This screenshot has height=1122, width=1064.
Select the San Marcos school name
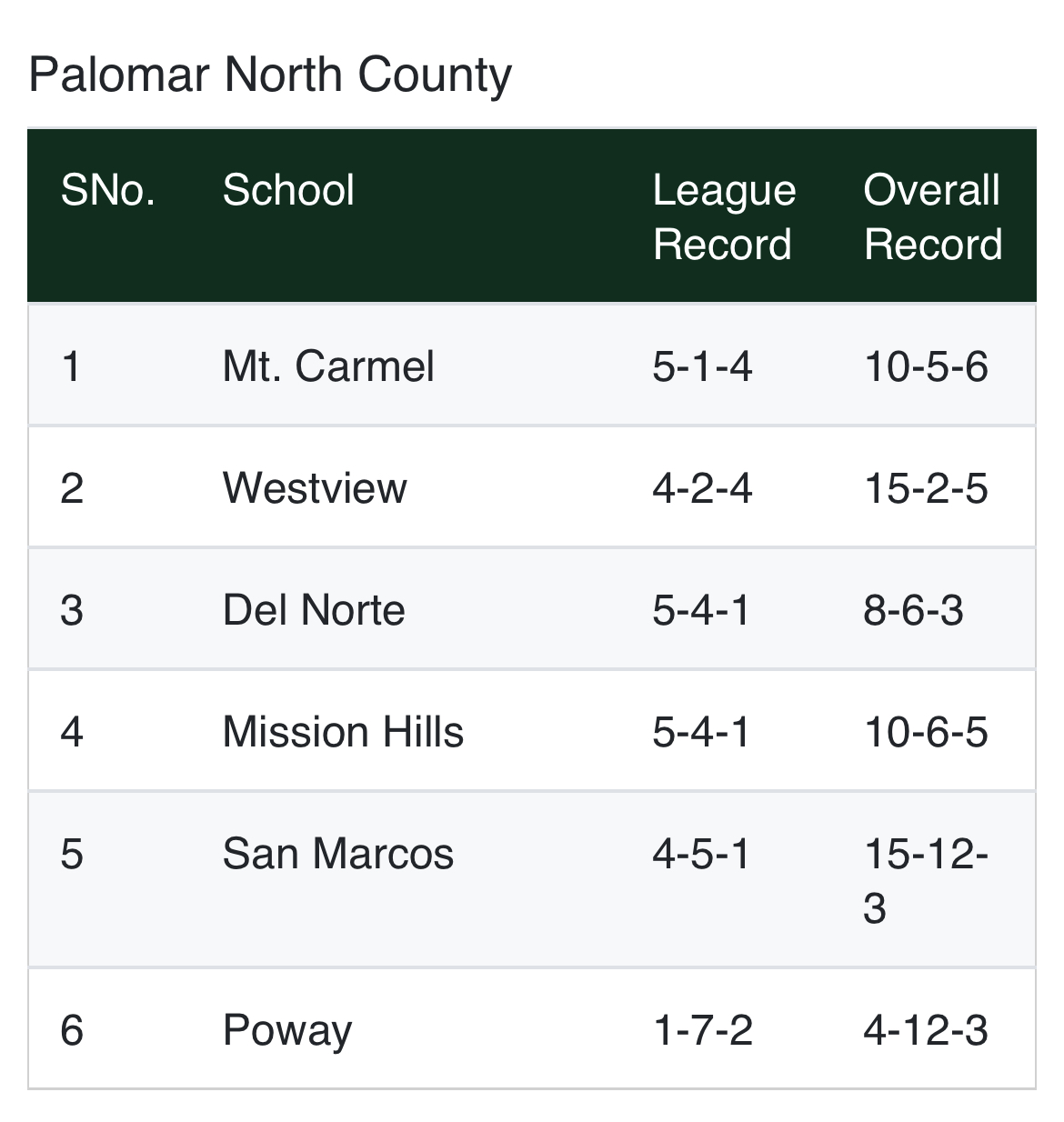point(337,854)
